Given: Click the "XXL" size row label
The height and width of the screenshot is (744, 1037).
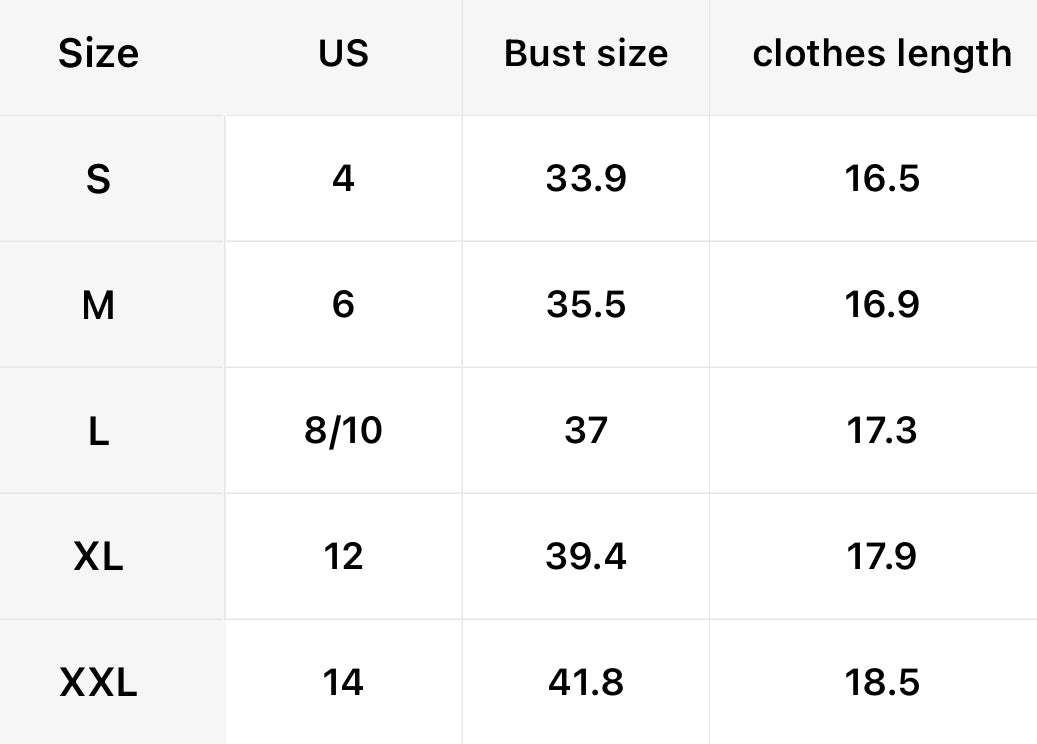Looking at the screenshot, I should click(x=98, y=683).
